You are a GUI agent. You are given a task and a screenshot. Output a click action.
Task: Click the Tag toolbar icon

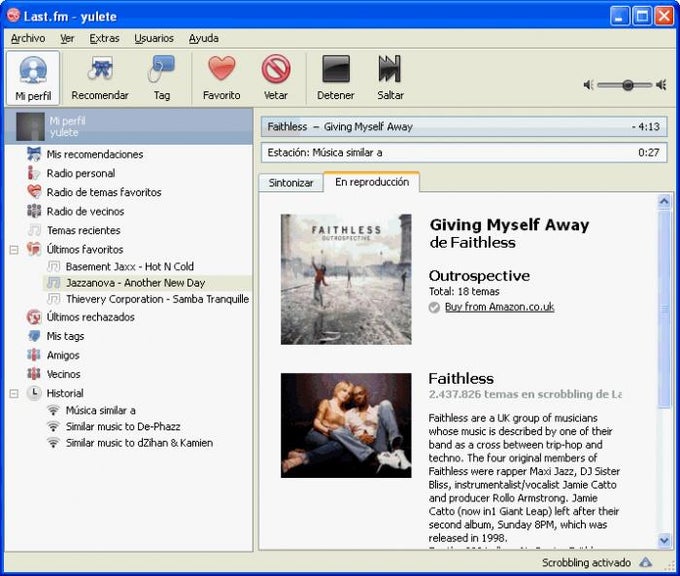(162, 78)
